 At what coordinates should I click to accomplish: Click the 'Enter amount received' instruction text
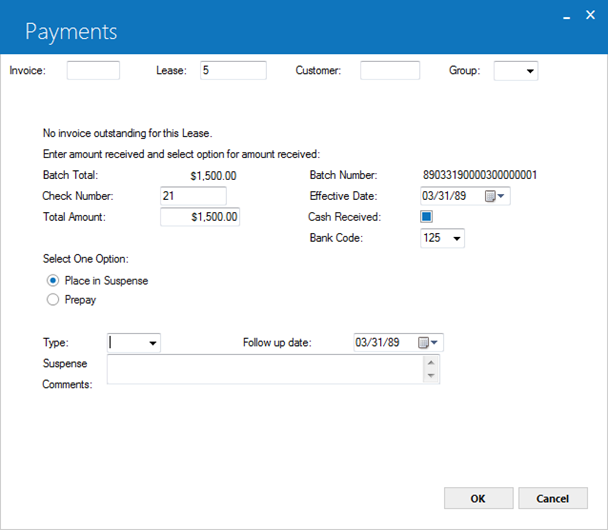pyautogui.click(x=181, y=154)
